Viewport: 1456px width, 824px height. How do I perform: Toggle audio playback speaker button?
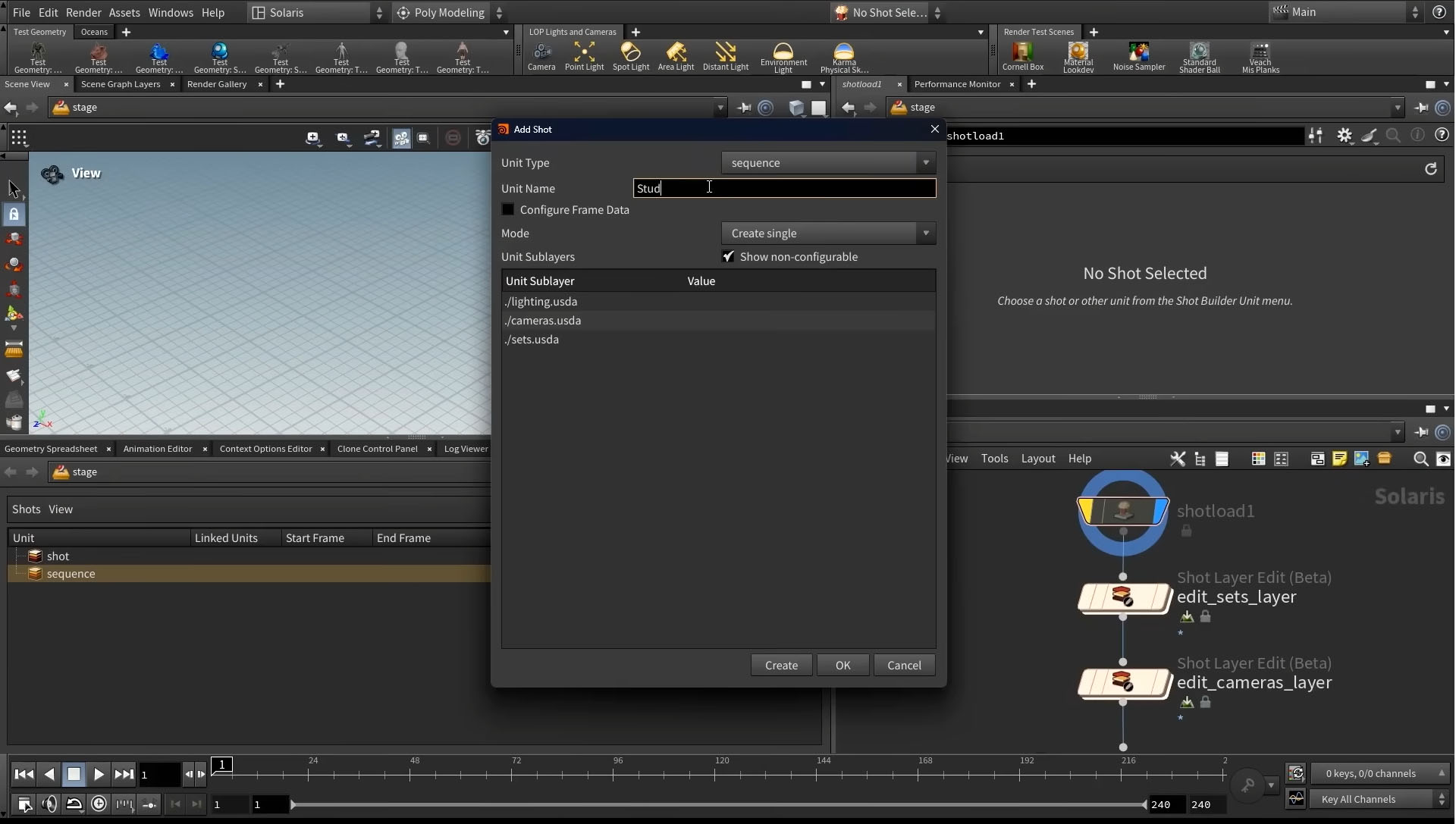click(x=49, y=804)
